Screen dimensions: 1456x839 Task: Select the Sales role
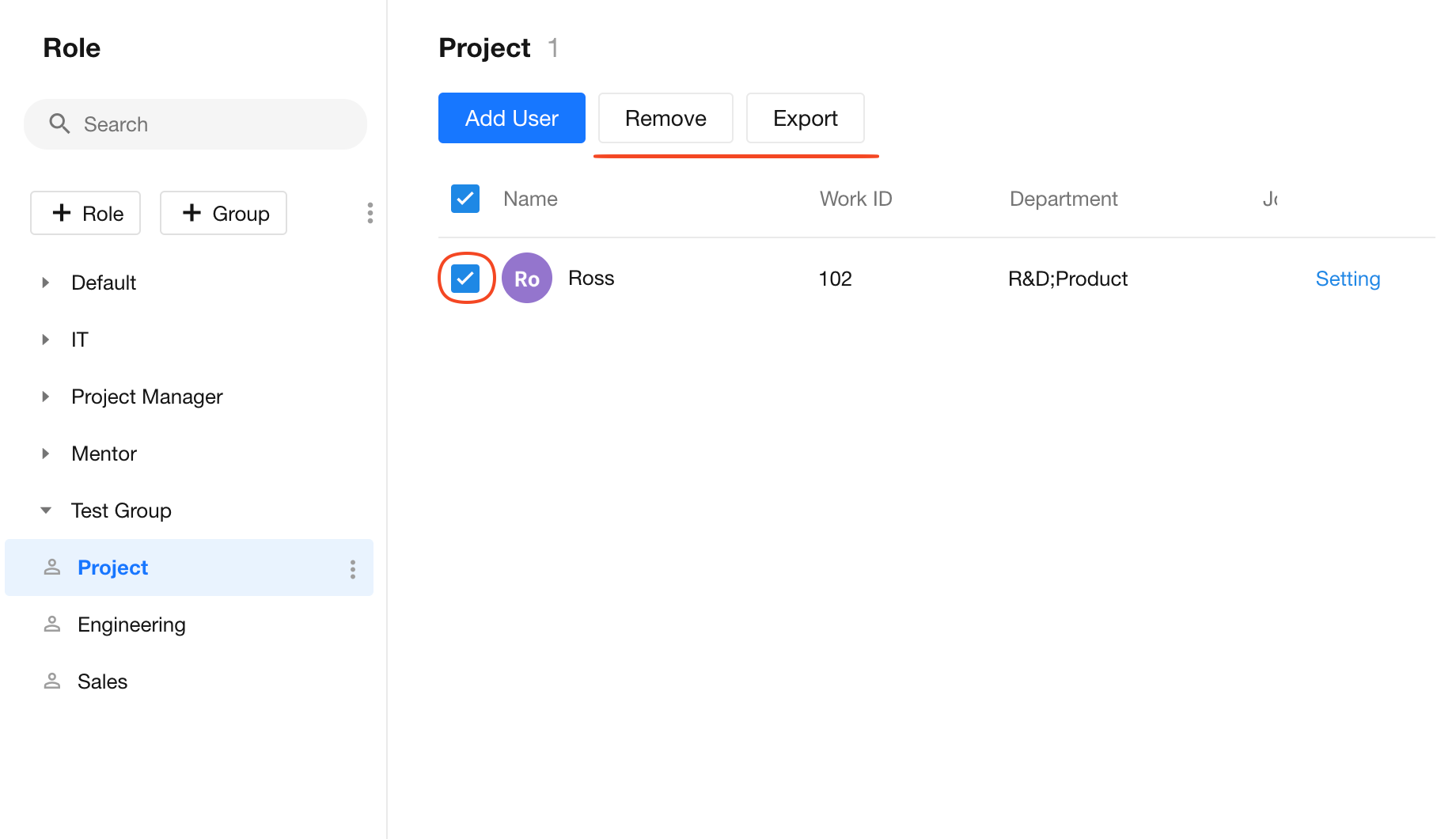[x=103, y=681]
